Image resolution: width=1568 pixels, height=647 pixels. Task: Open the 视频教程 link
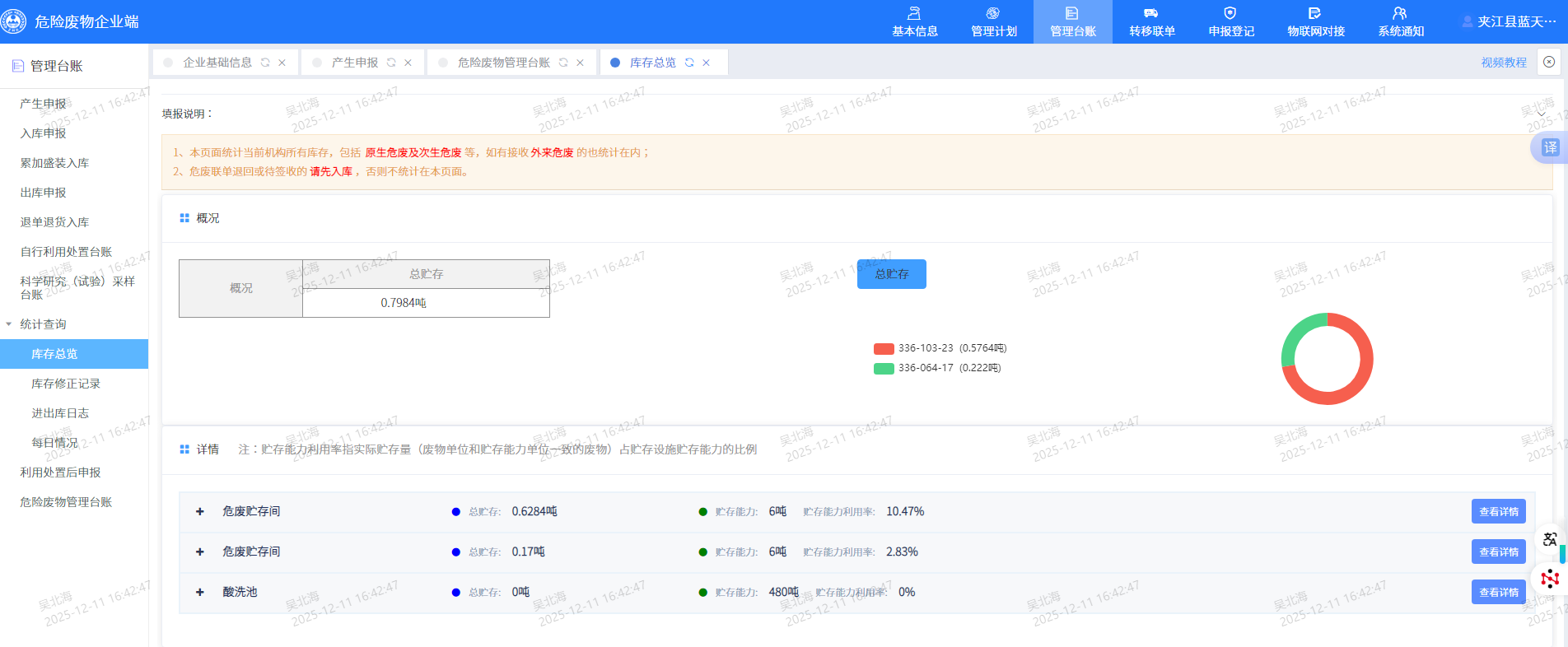tap(1503, 63)
